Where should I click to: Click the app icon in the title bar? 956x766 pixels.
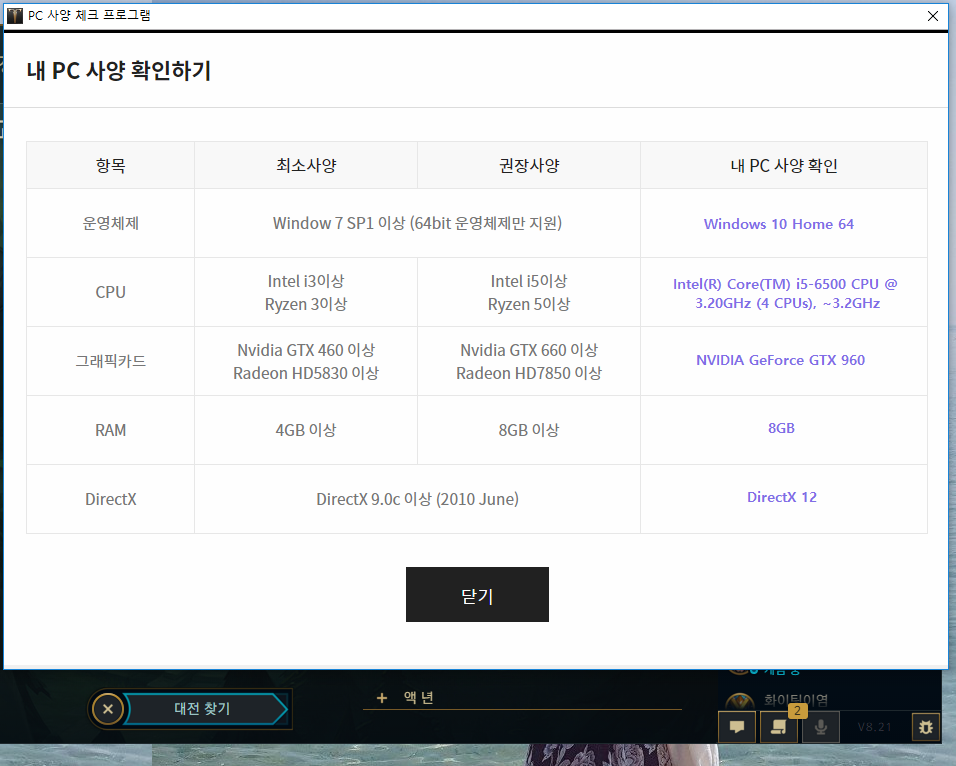(x=15, y=15)
